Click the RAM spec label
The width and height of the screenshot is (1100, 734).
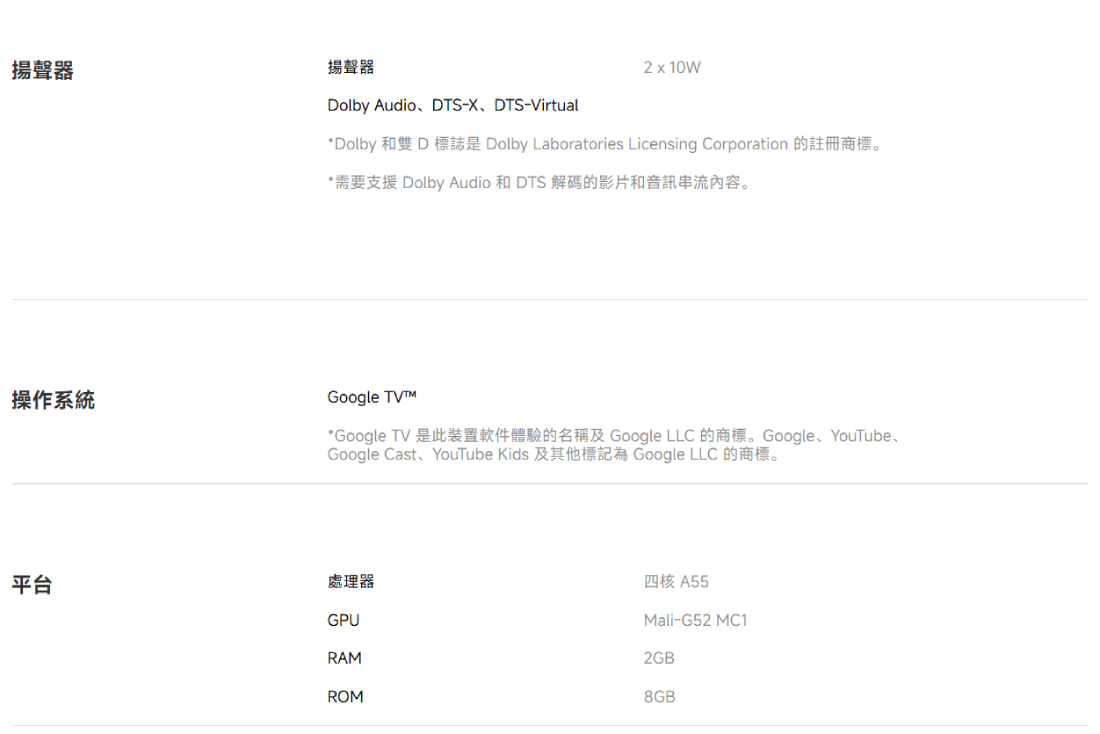tap(344, 658)
